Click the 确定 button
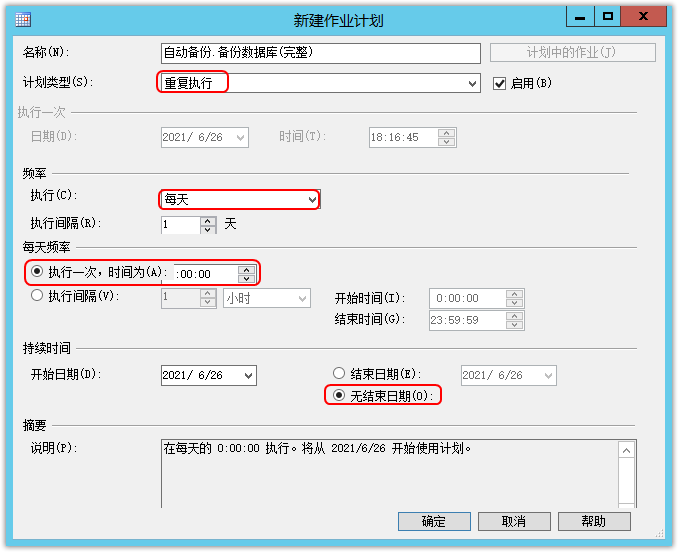Screen dimensions: 678x552 pyautogui.click(x=434, y=521)
